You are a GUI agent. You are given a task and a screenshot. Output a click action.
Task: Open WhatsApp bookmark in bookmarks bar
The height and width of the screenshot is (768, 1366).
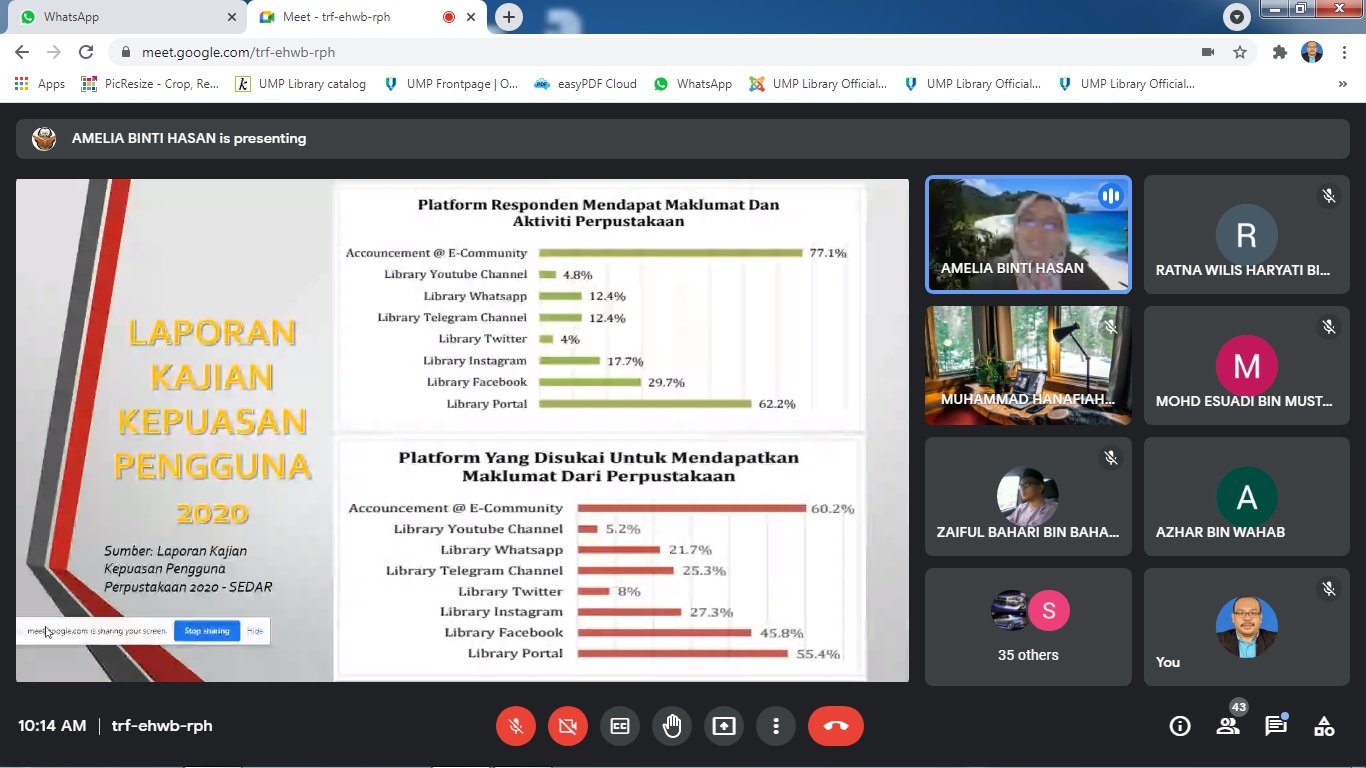click(693, 84)
